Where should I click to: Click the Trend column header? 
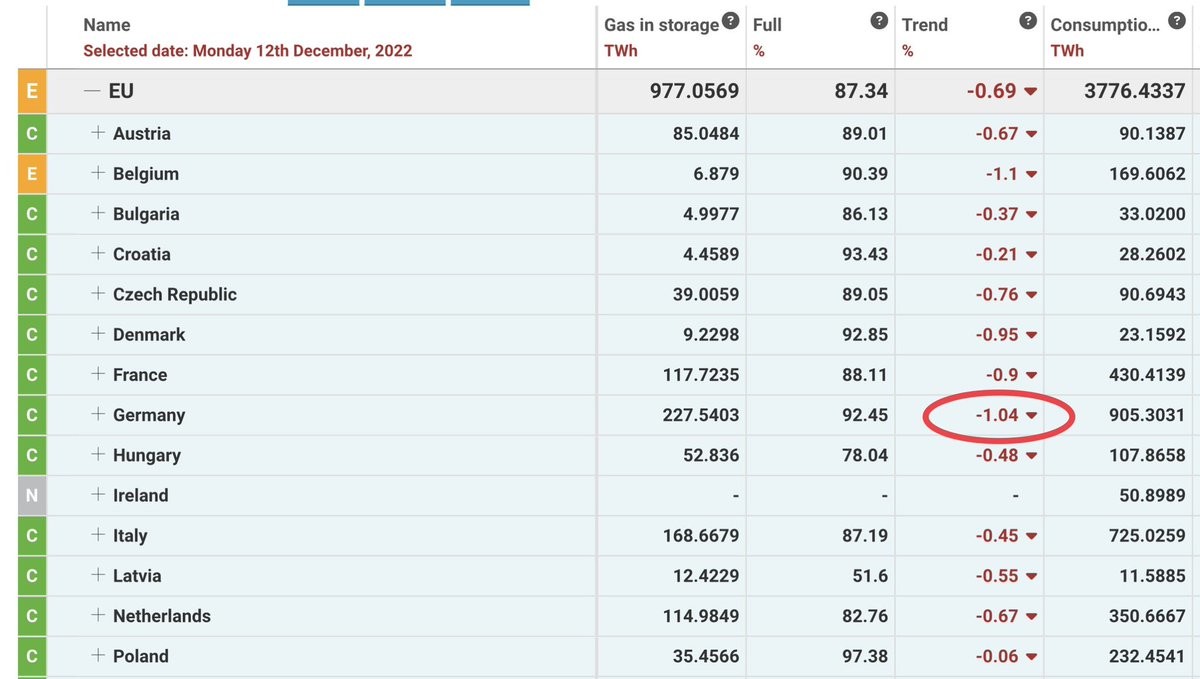[x=925, y=25]
